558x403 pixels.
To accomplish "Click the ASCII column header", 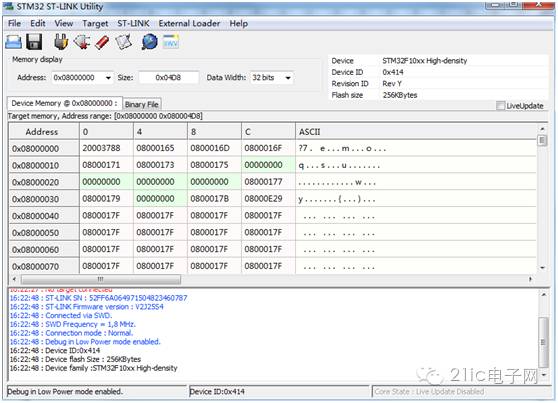I will (x=416, y=132).
